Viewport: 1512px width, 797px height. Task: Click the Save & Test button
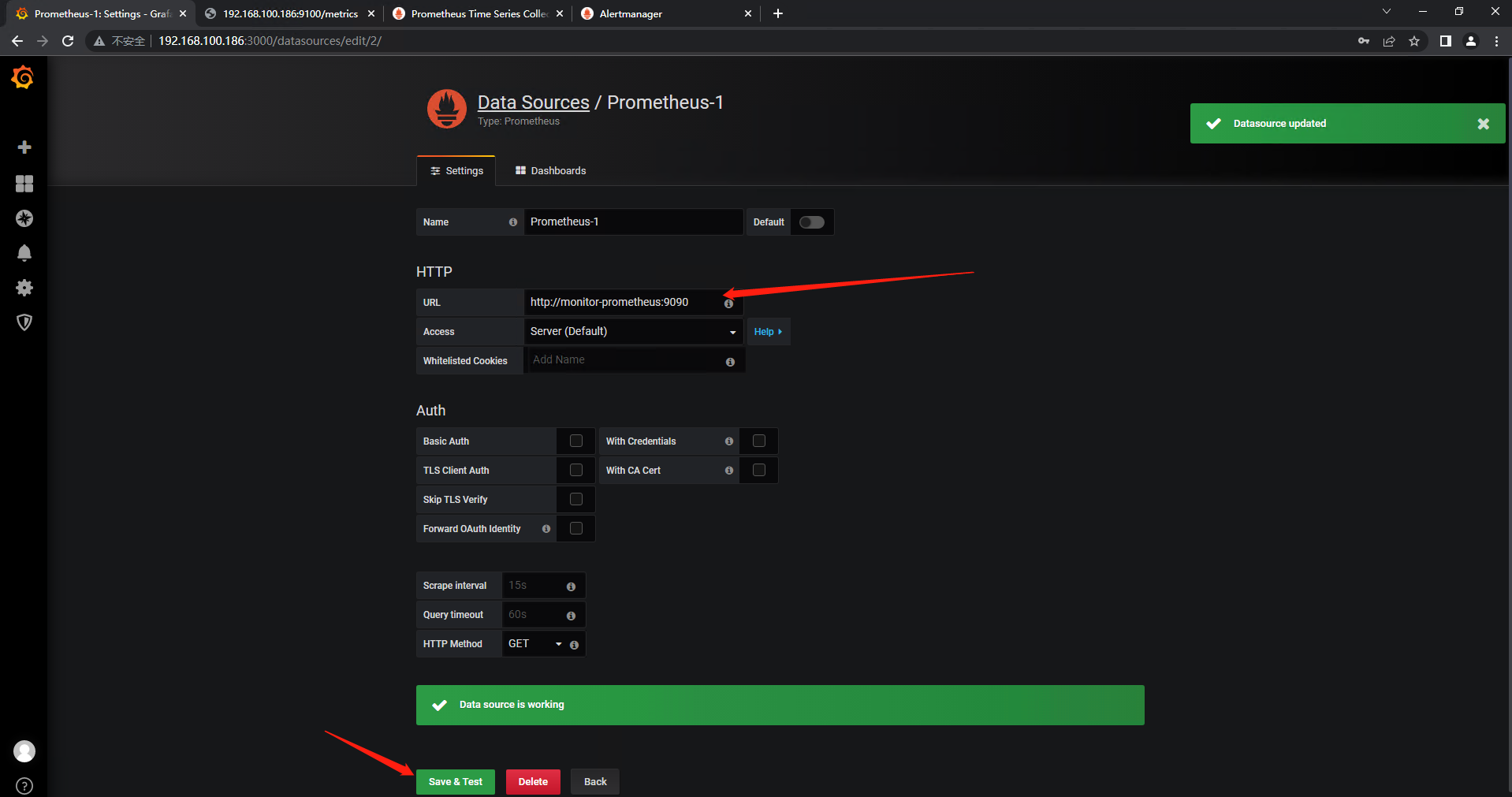coord(456,782)
